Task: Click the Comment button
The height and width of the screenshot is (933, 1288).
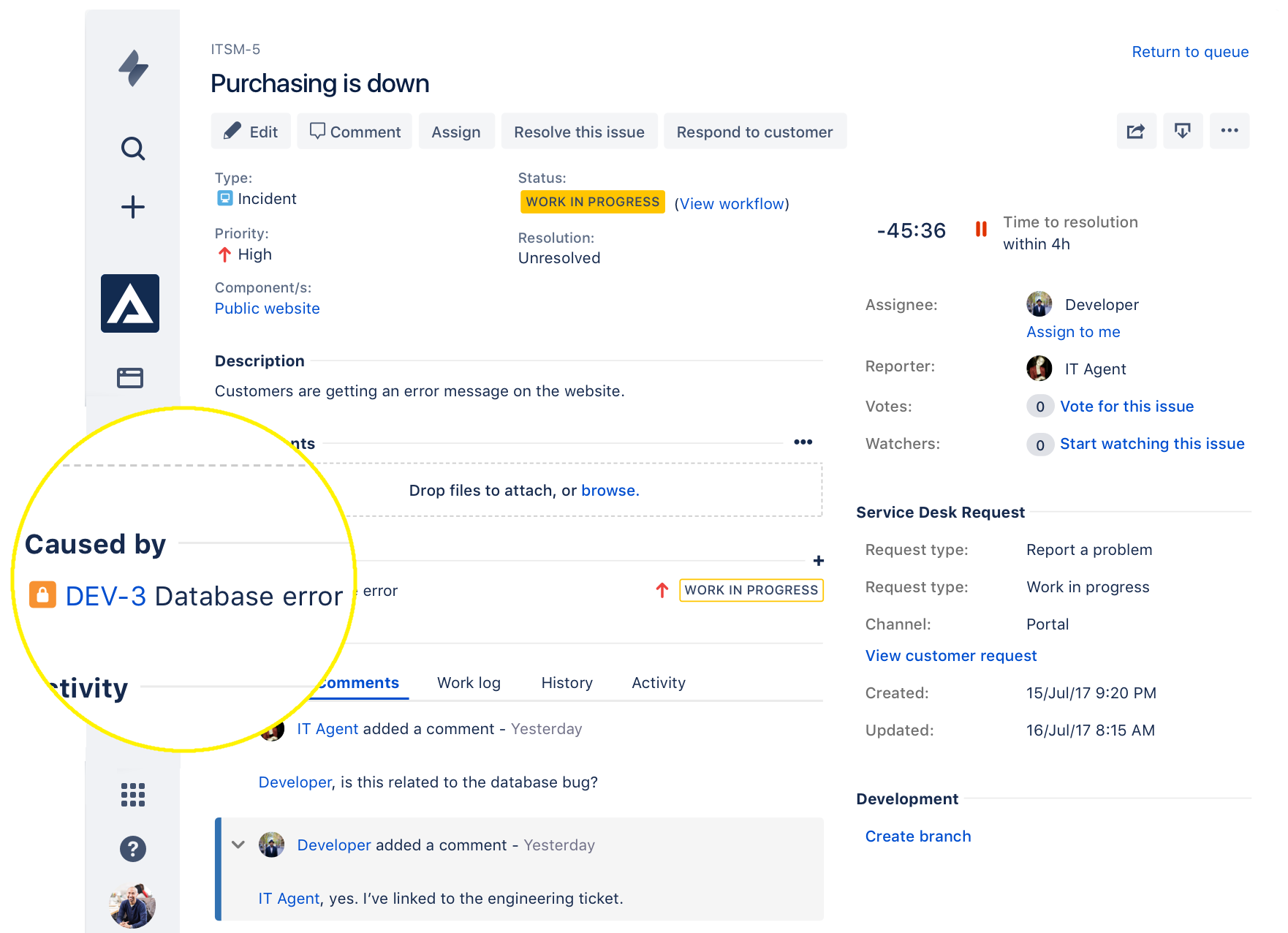Action: point(355,131)
